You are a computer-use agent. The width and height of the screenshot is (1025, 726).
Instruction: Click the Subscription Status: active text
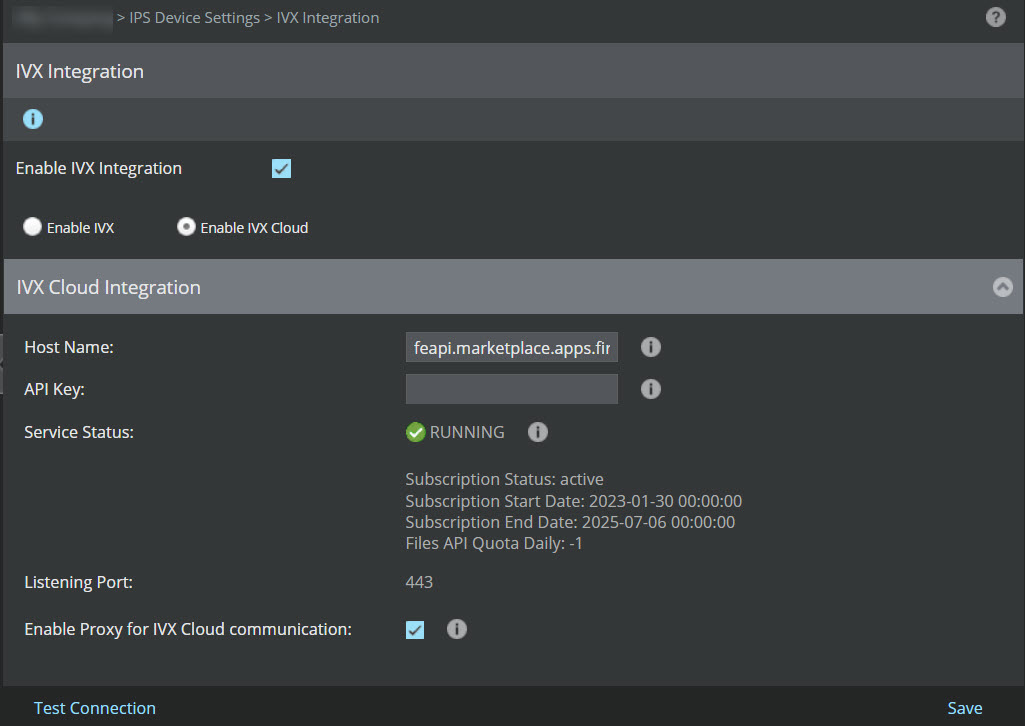pyautogui.click(x=504, y=479)
